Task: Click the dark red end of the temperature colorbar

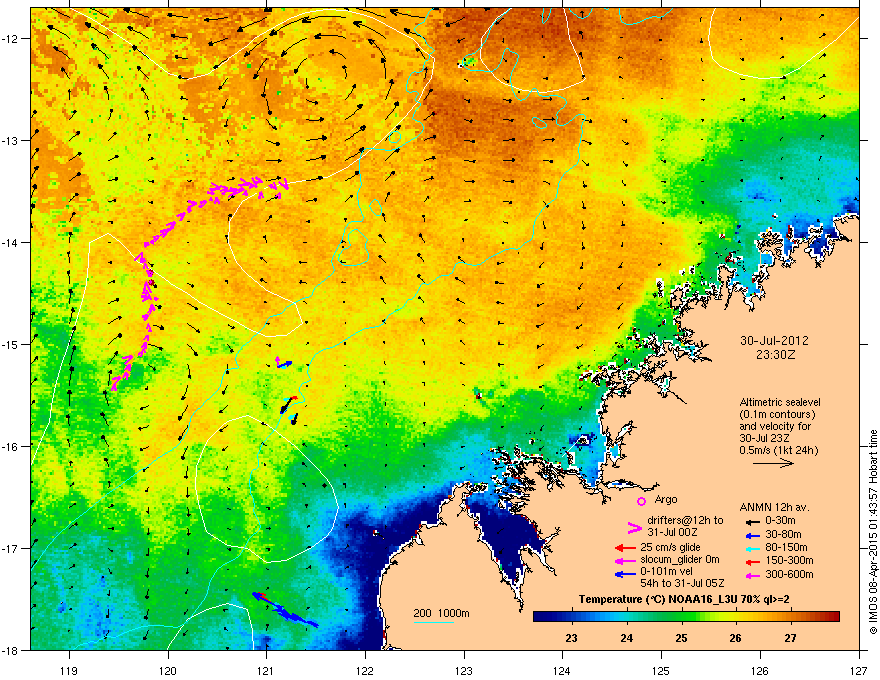Action: point(832,617)
